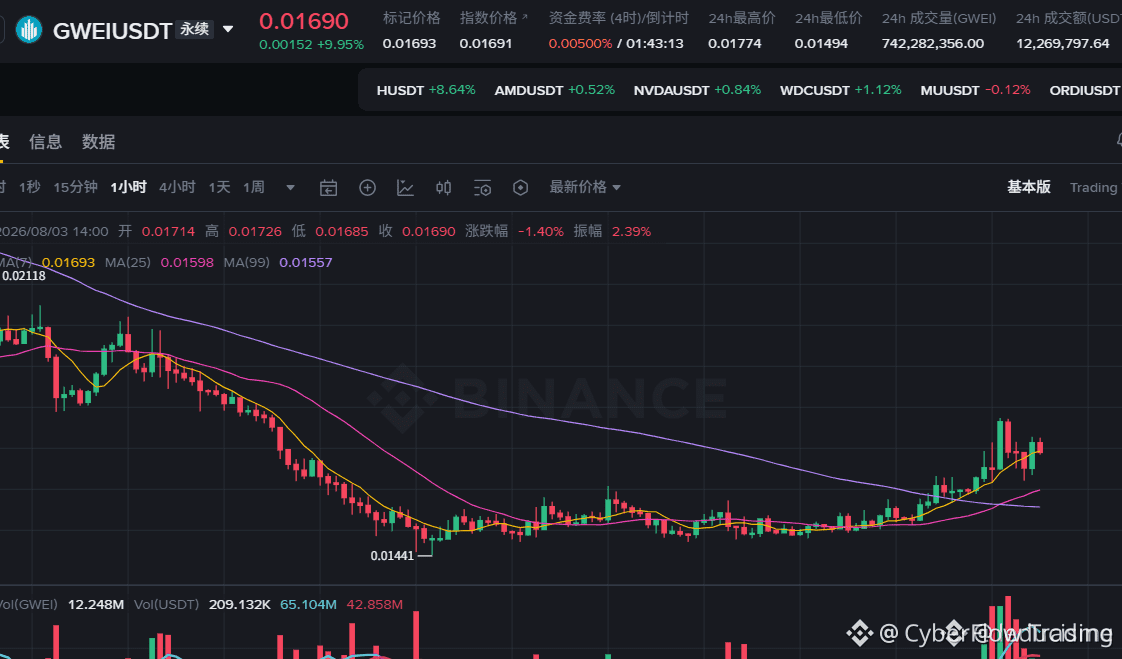Click the 振幅 2.39% readout
The image size is (1122, 659).
(613, 231)
